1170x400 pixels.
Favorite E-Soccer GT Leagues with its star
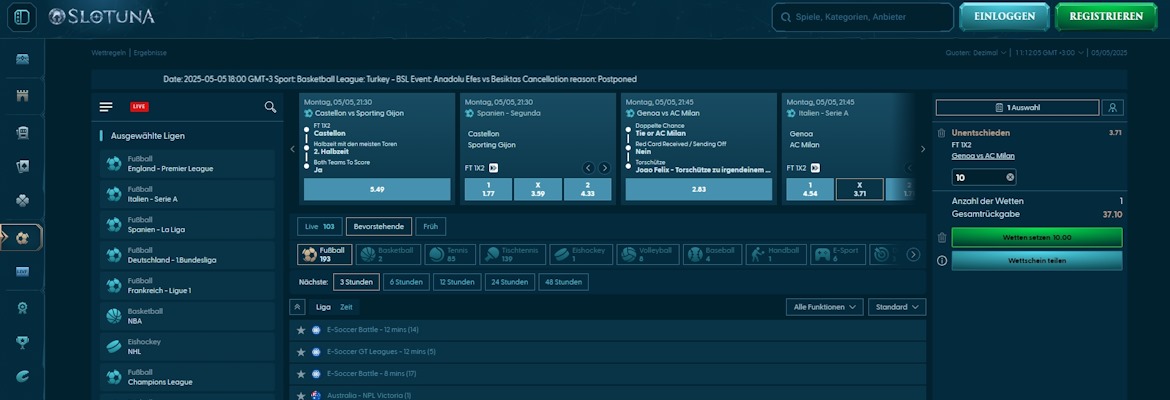tap(301, 351)
